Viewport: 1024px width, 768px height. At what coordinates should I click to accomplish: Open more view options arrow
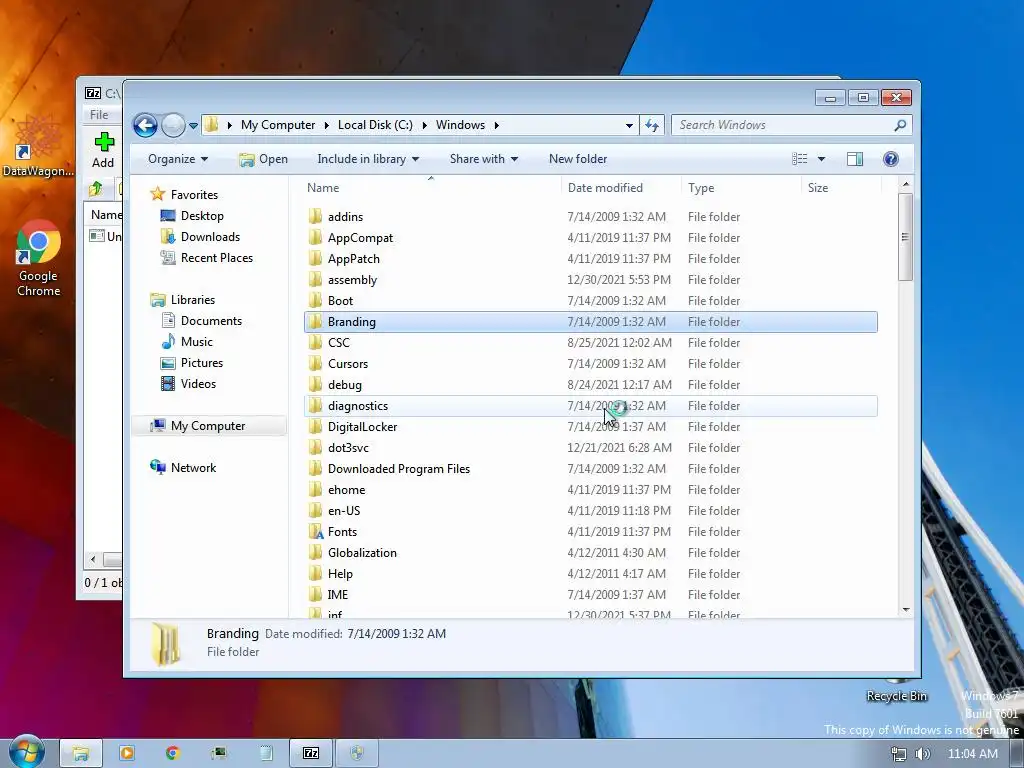(x=822, y=159)
